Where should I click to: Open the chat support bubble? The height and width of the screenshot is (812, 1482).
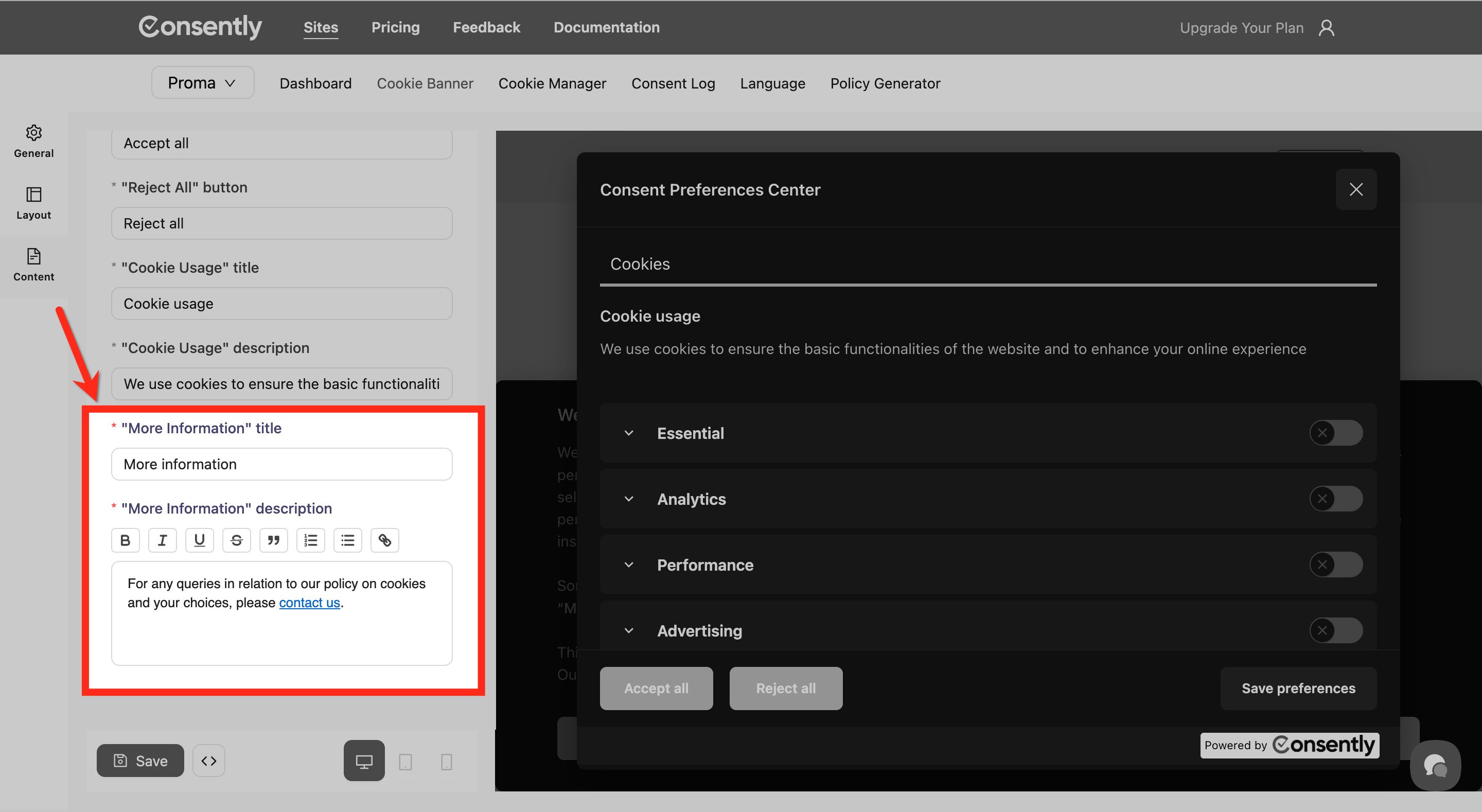pos(1434,765)
